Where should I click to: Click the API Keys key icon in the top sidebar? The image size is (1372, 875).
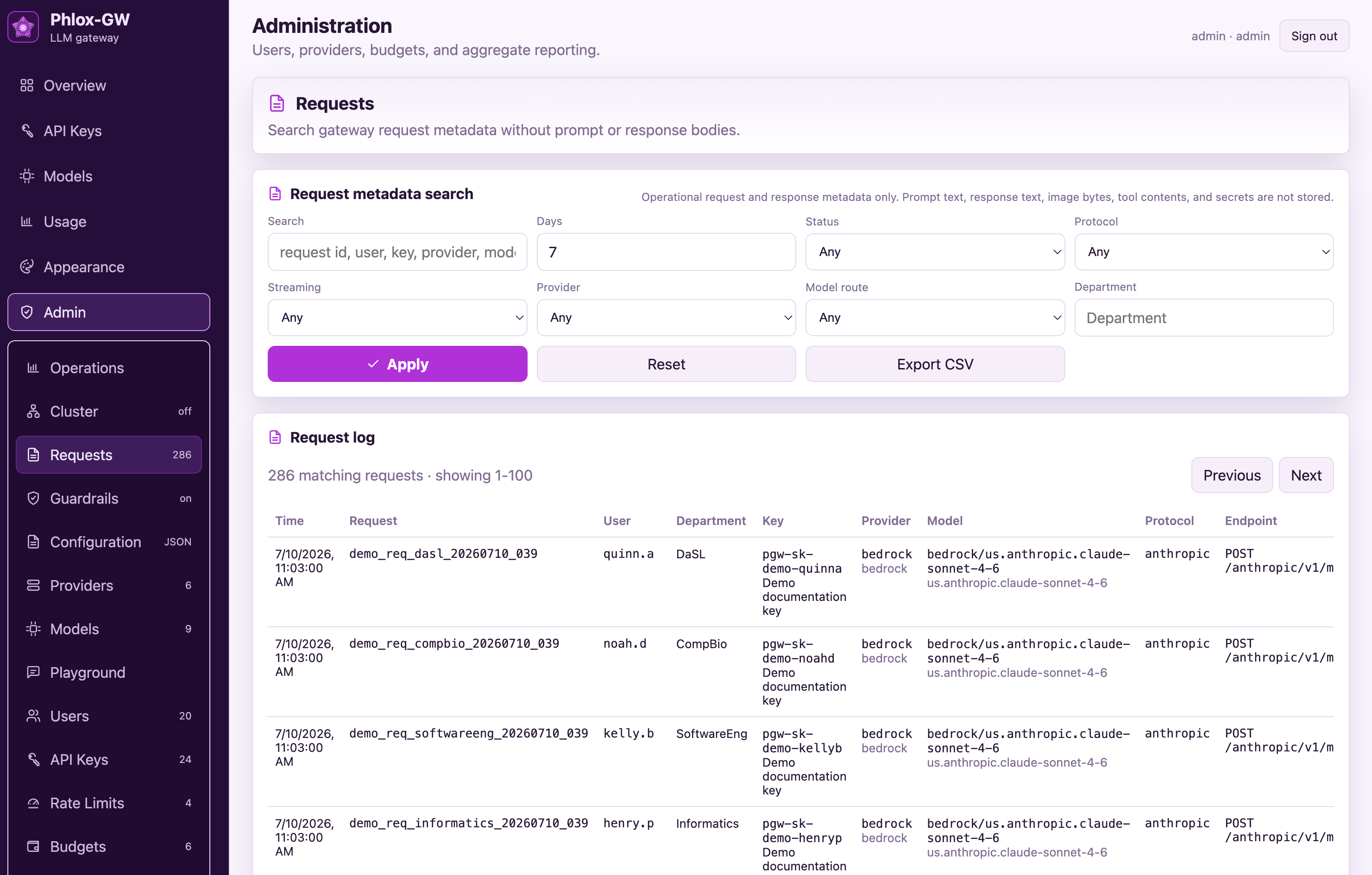coord(27,131)
